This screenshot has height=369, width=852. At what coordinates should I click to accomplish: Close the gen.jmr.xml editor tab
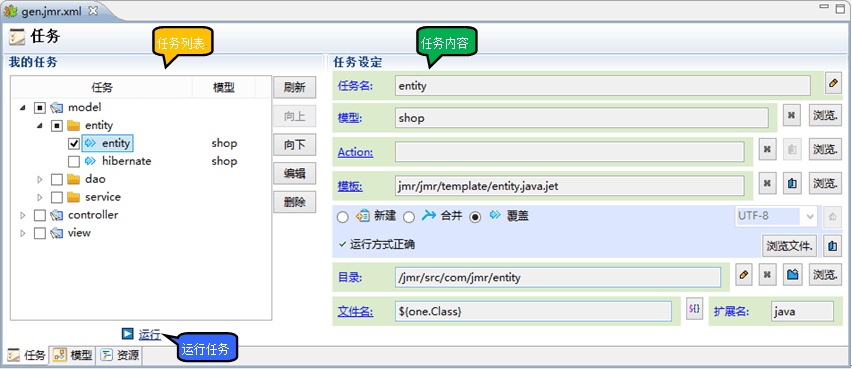pos(93,10)
